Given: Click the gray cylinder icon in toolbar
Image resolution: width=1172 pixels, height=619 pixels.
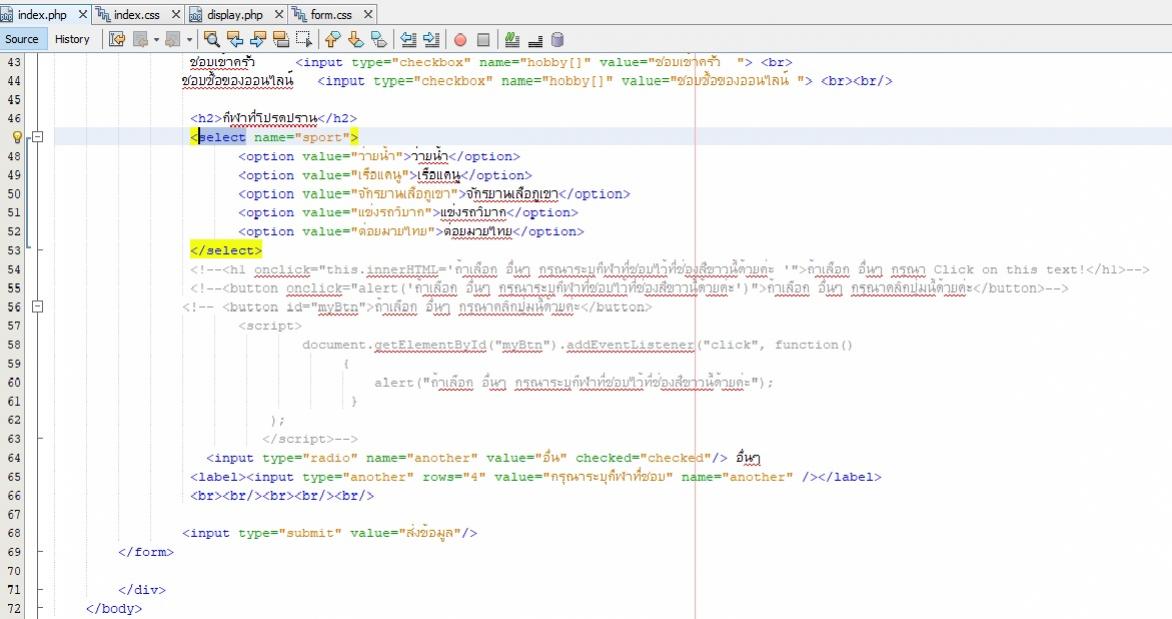Looking at the screenshot, I should click(x=557, y=39).
